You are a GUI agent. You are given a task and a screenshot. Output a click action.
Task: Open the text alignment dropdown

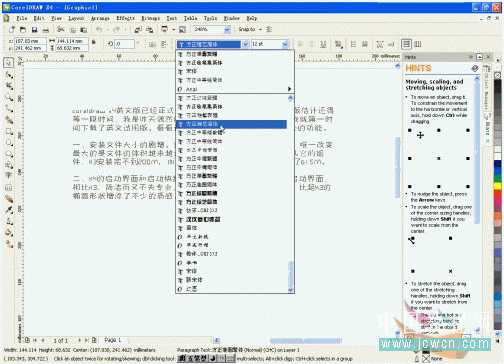point(339,44)
